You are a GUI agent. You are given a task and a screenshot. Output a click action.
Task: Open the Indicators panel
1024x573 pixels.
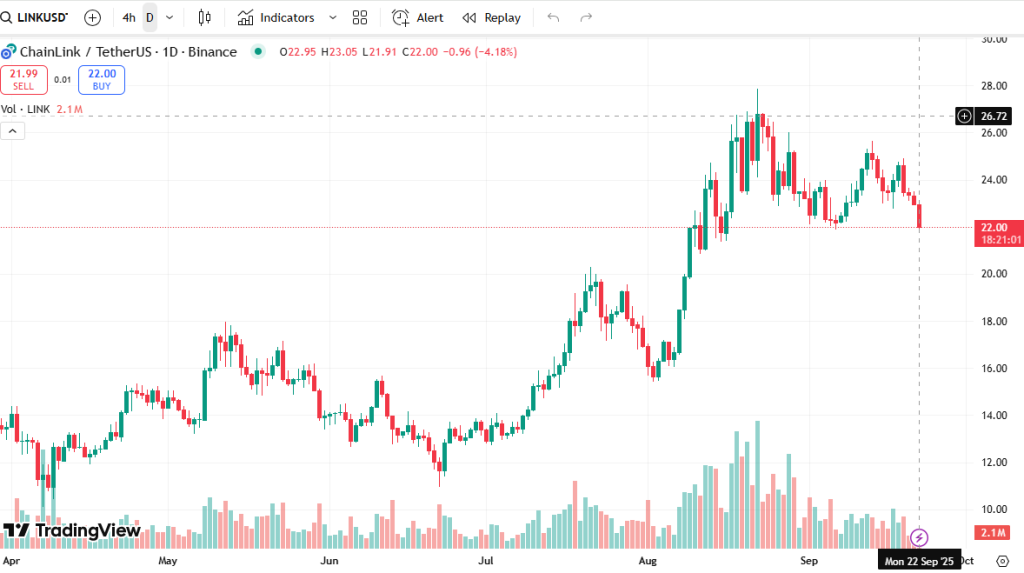(276, 17)
